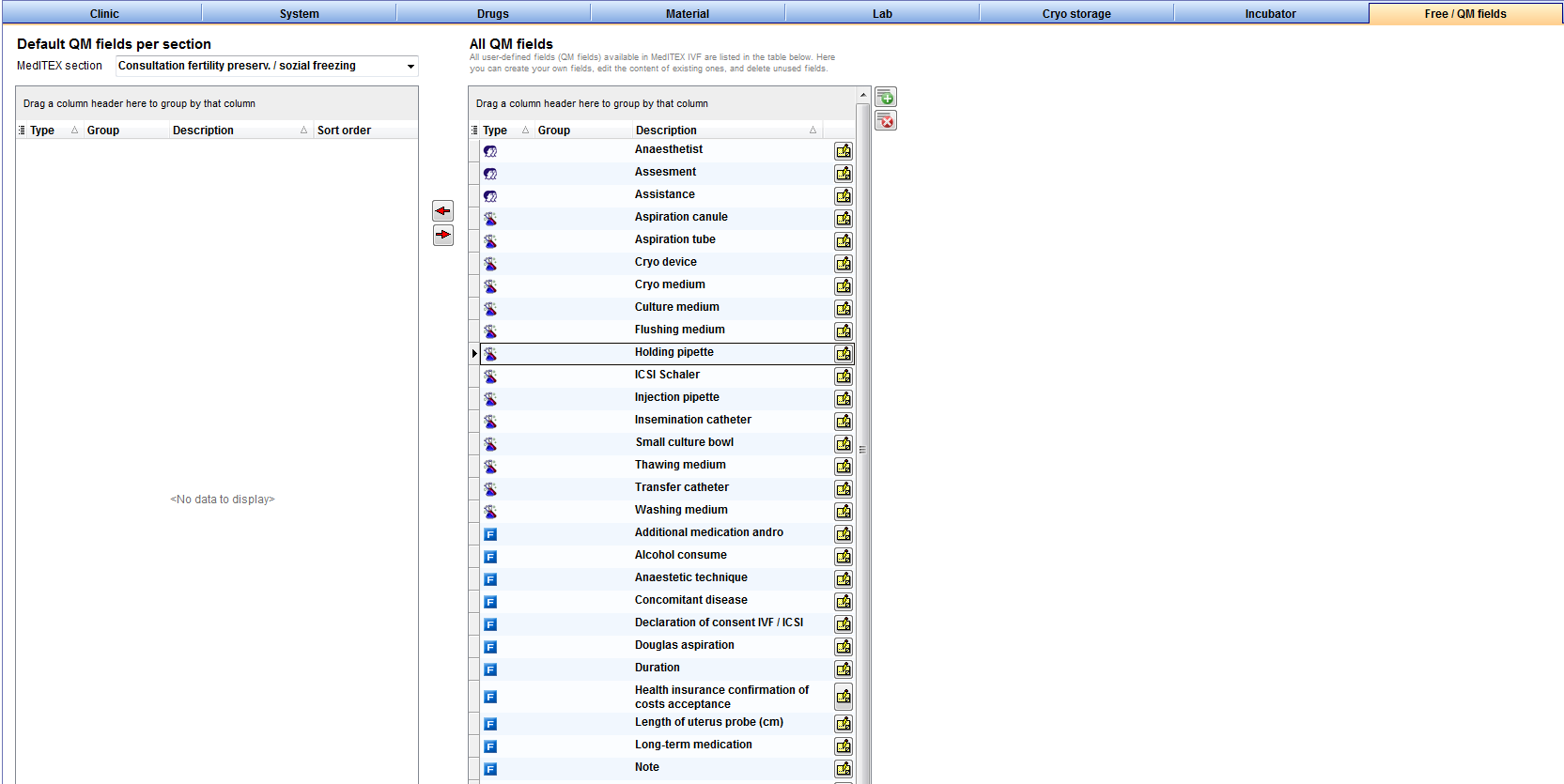Open edit icon for Holding pipette row
The width and height of the screenshot is (1564, 784).
tap(844, 354)
